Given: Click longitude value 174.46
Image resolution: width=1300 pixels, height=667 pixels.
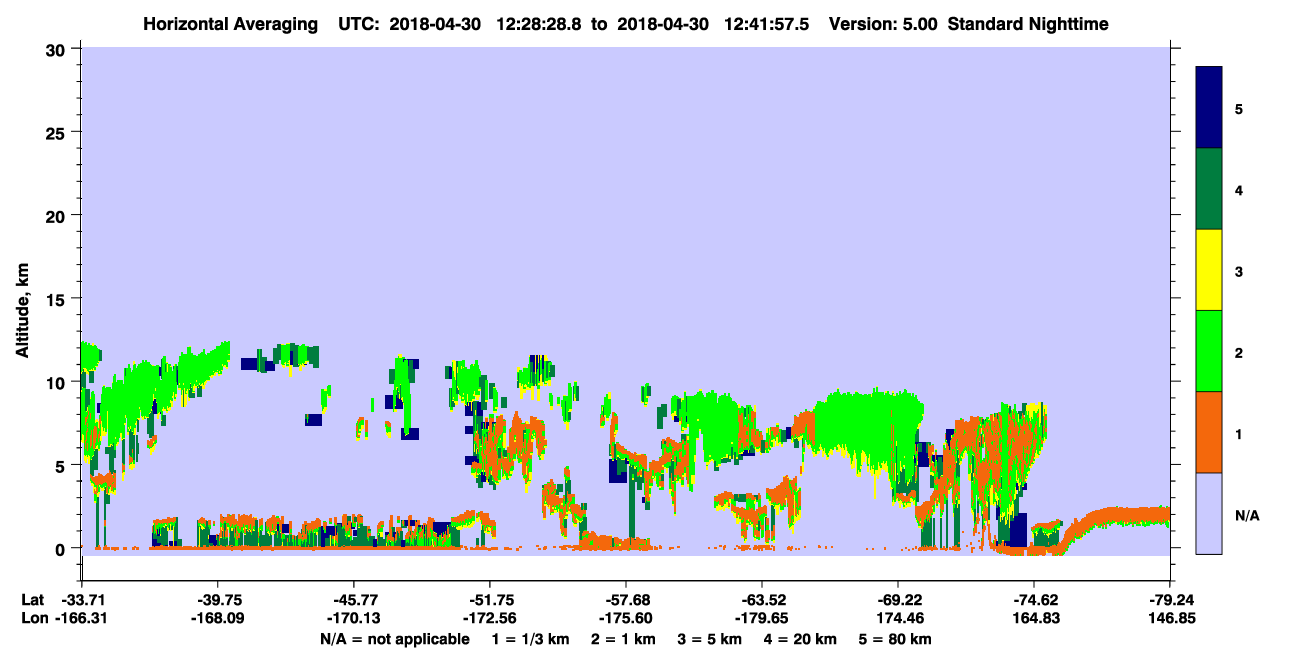Looking at the screenshot, I should (898, 619).
